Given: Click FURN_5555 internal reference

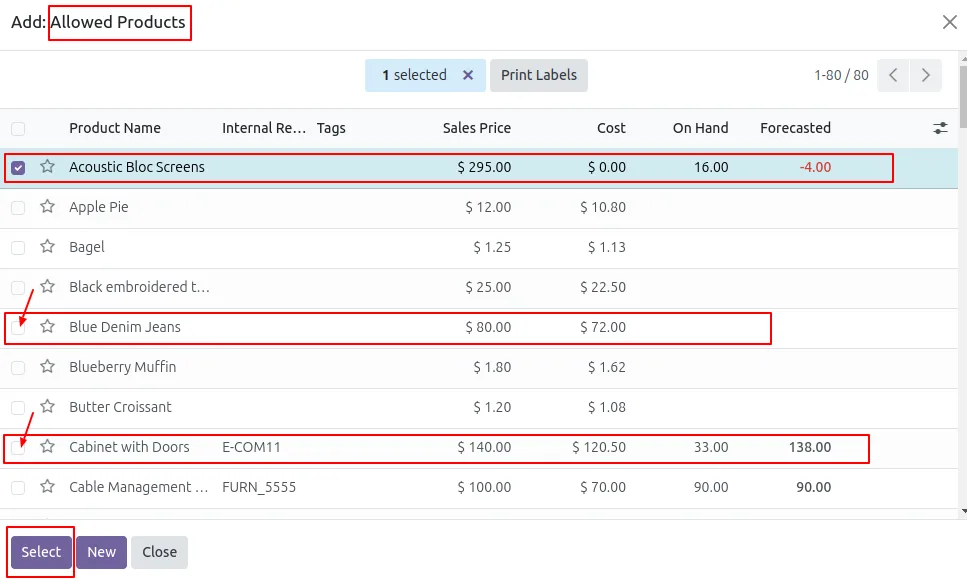Looking at the screenshot, I should 259,487.
